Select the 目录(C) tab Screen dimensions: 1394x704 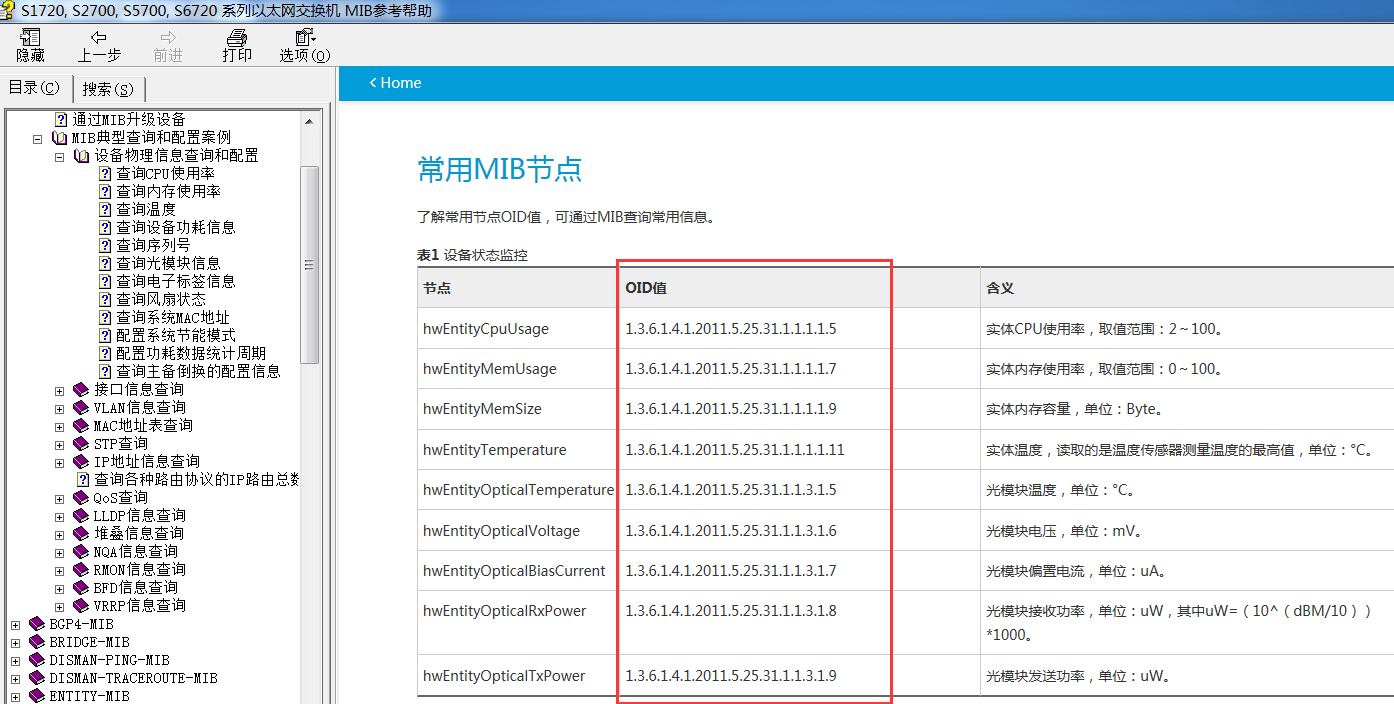[34, 87]
